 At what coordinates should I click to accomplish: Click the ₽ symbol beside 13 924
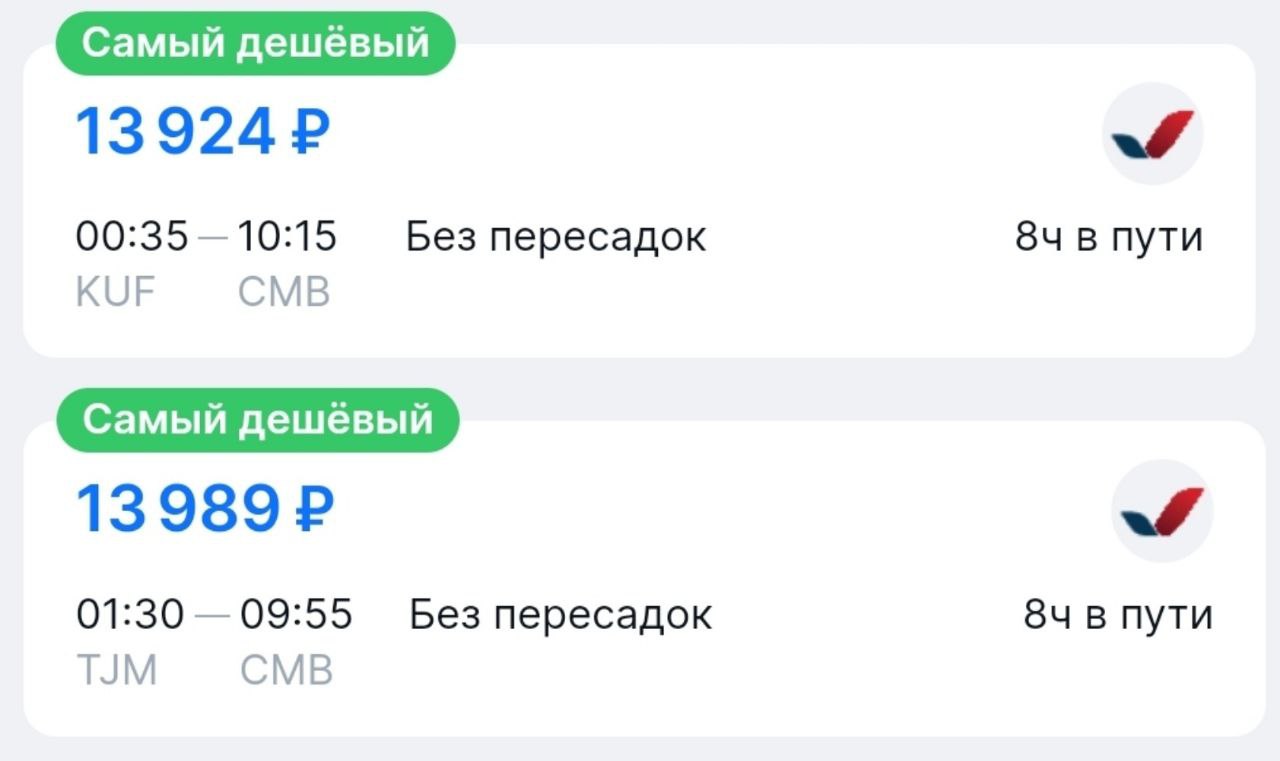click(310, 133)
